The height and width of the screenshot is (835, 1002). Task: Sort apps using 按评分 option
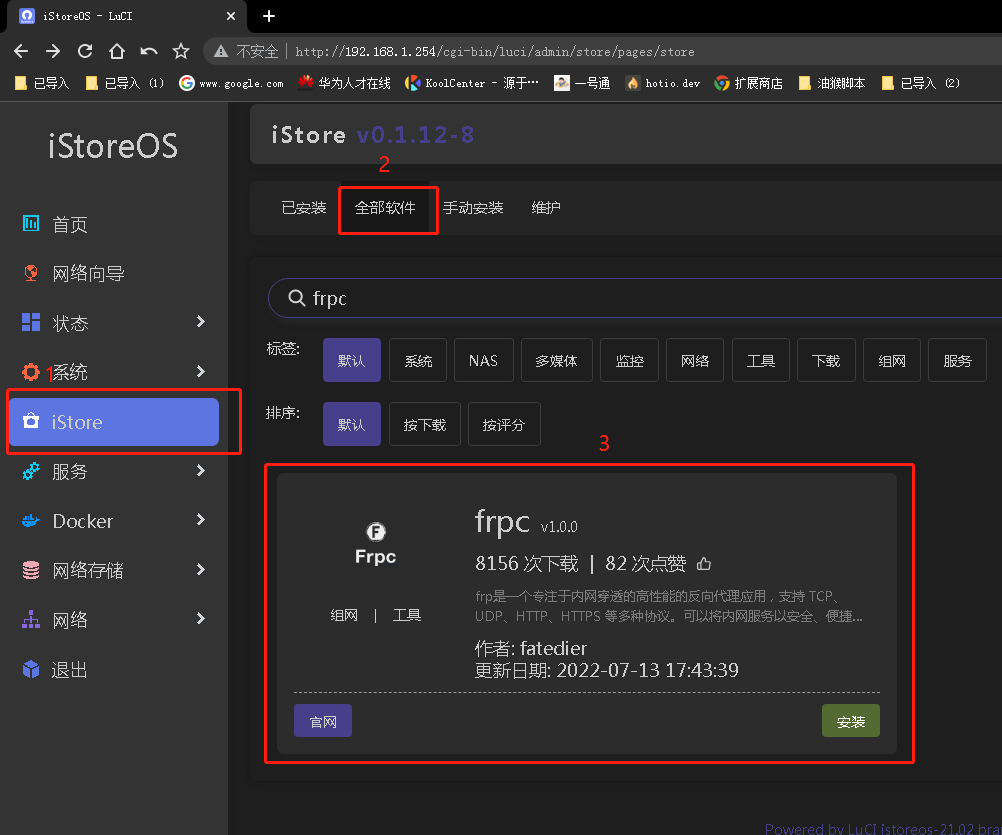tap(503, 425)
